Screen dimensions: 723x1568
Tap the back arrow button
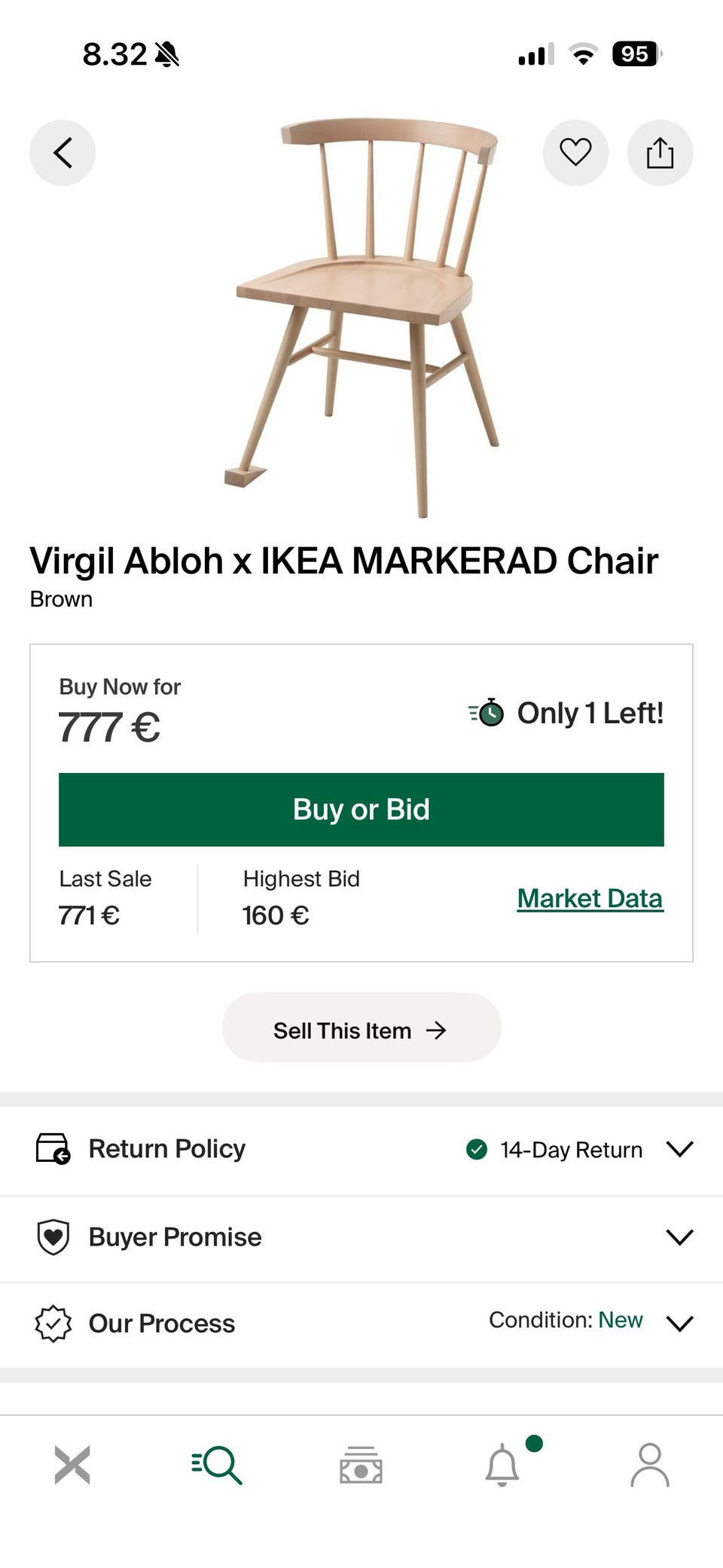(63, 153)
